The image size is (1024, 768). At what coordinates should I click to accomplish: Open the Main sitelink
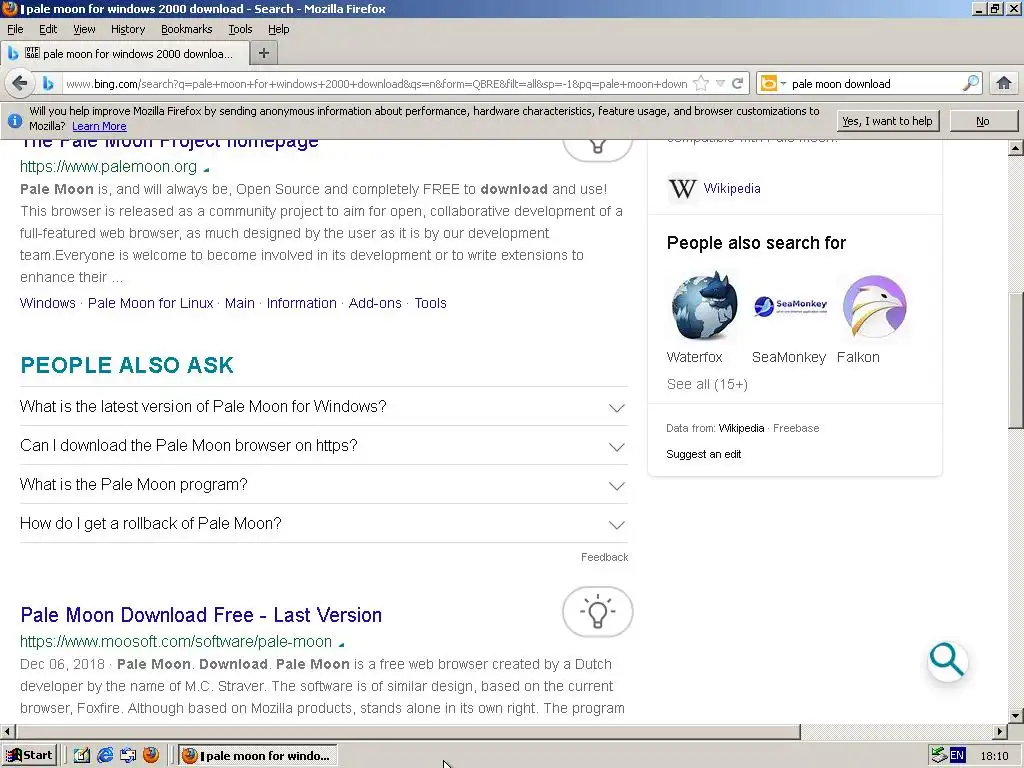240,303
